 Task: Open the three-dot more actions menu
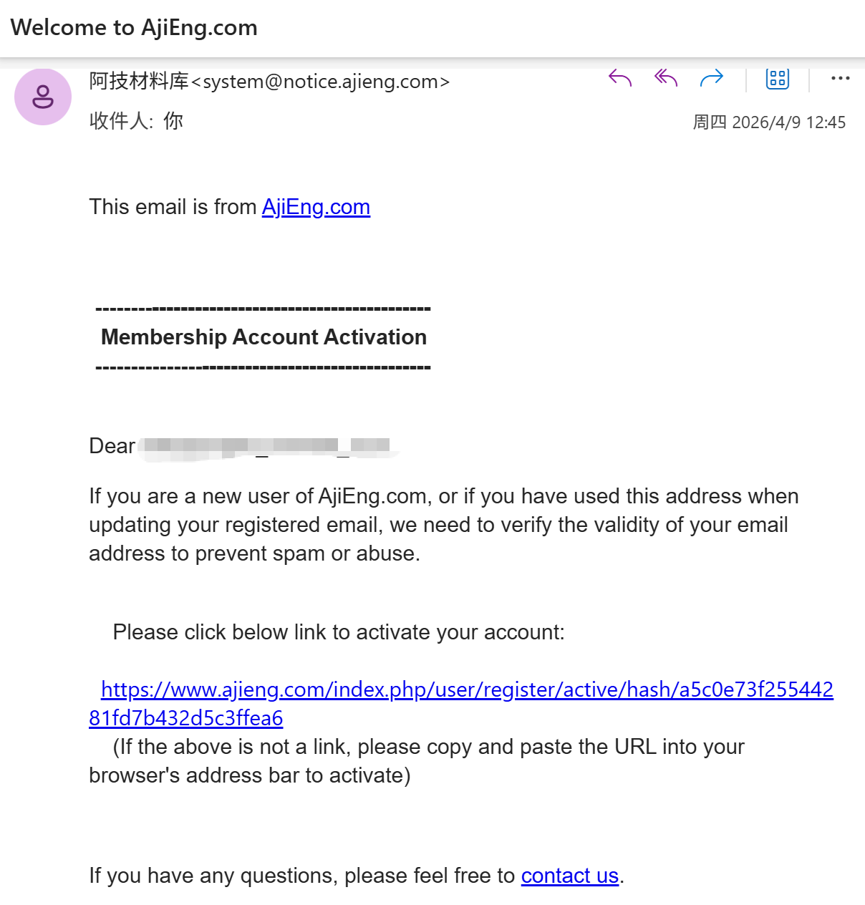pyautogui.click(x=840, y=78)
